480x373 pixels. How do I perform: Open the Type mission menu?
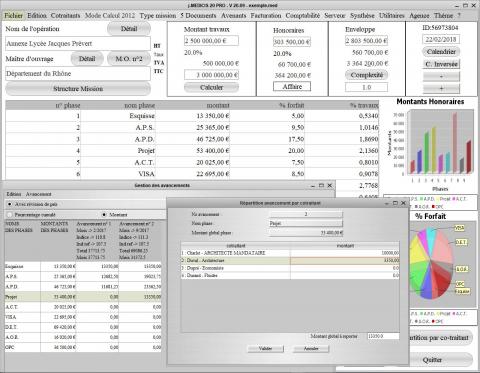(158, 16)
